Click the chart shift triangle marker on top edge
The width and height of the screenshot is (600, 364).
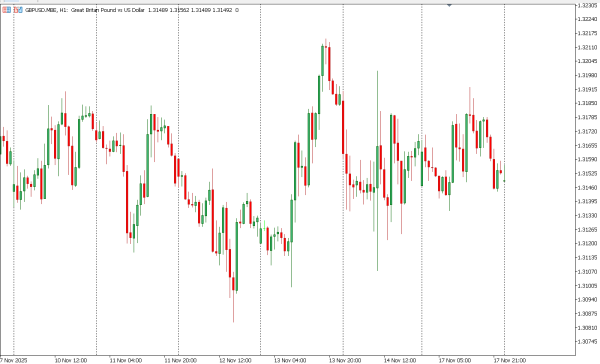click(449, 5)
